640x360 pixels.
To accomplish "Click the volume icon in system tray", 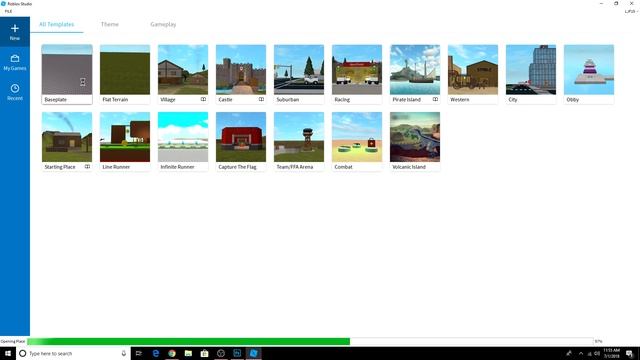I will 597,353.
